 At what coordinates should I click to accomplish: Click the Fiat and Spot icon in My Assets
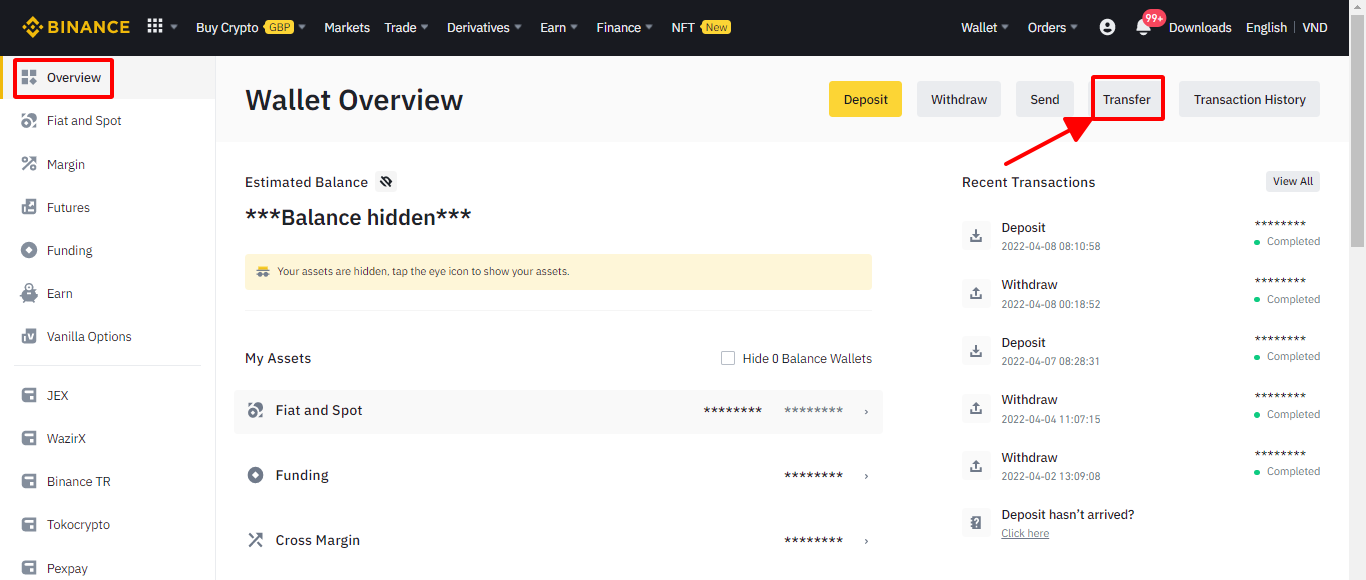tap(255, 410)
